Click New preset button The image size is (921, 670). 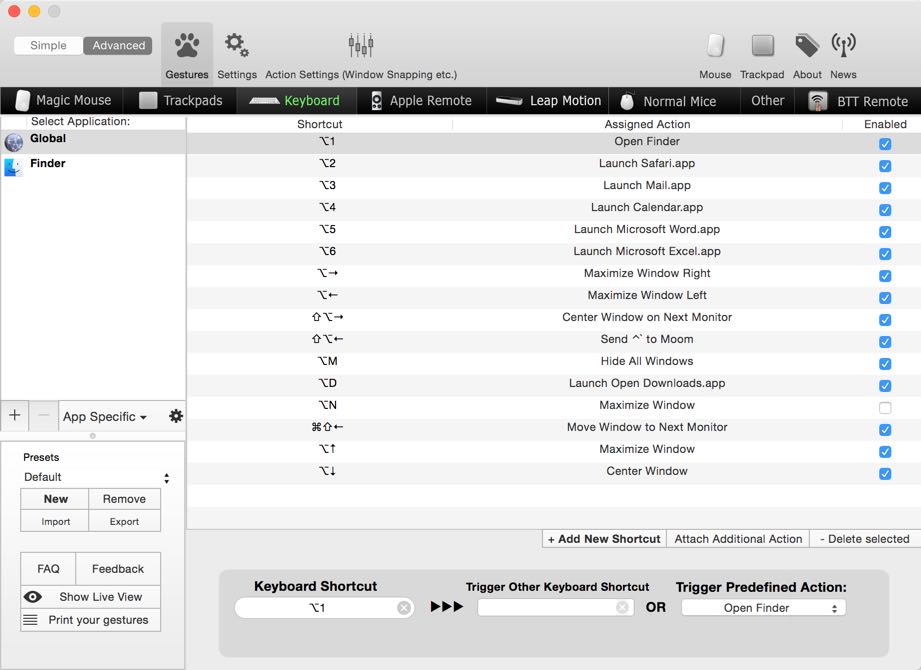[x=55, y=499]
